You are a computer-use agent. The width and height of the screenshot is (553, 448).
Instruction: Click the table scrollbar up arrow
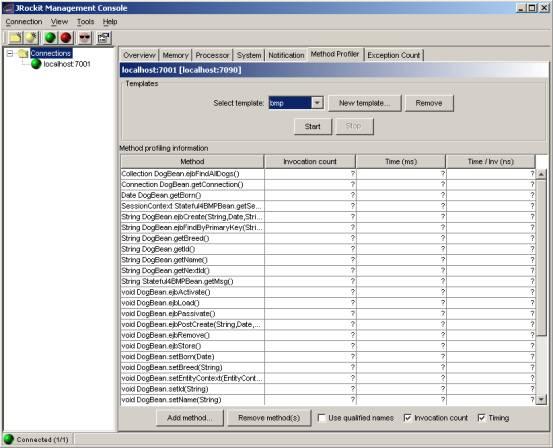coord(541,174)
